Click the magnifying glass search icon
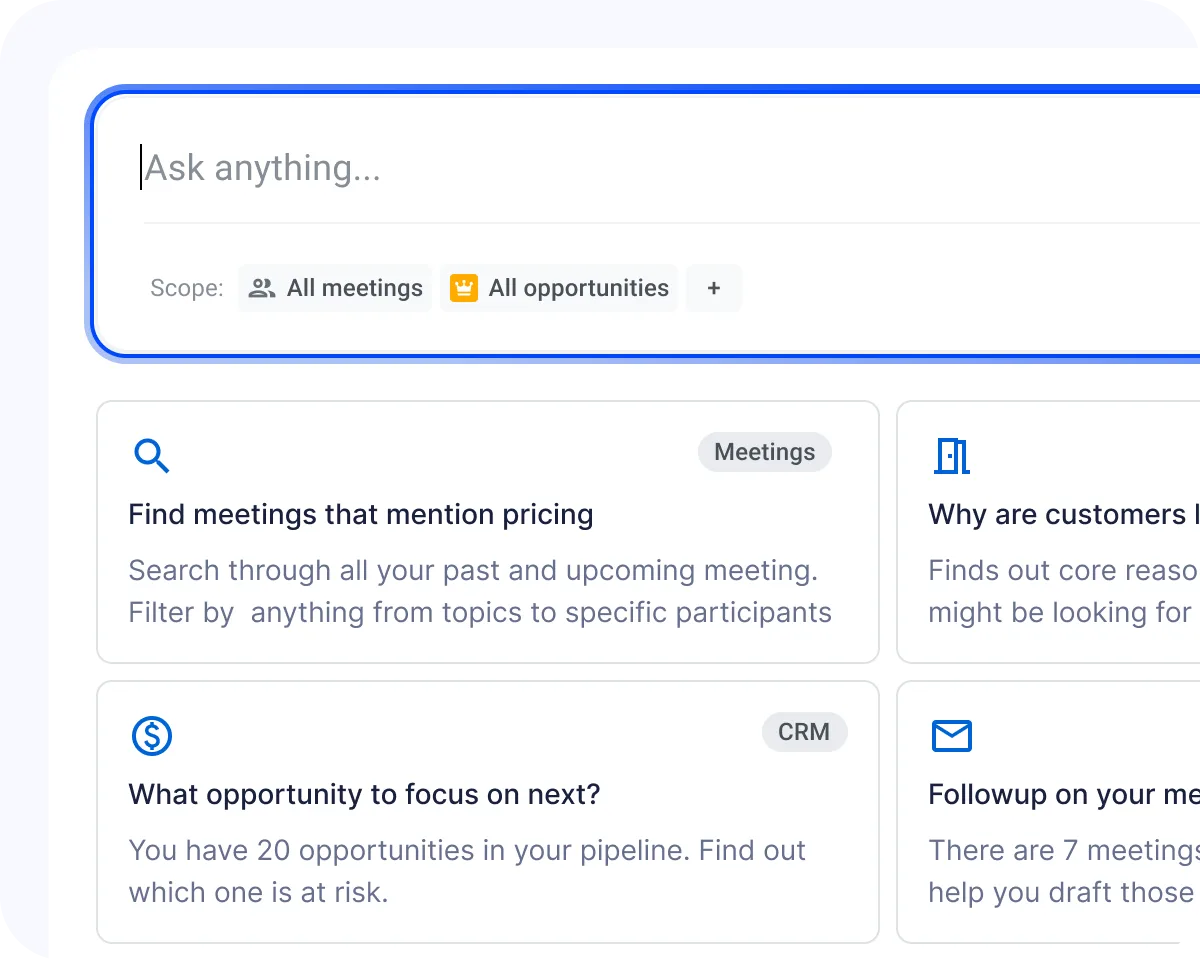Image resolution: width=1200 pixels, height=960 pixels. pos(152,456)
